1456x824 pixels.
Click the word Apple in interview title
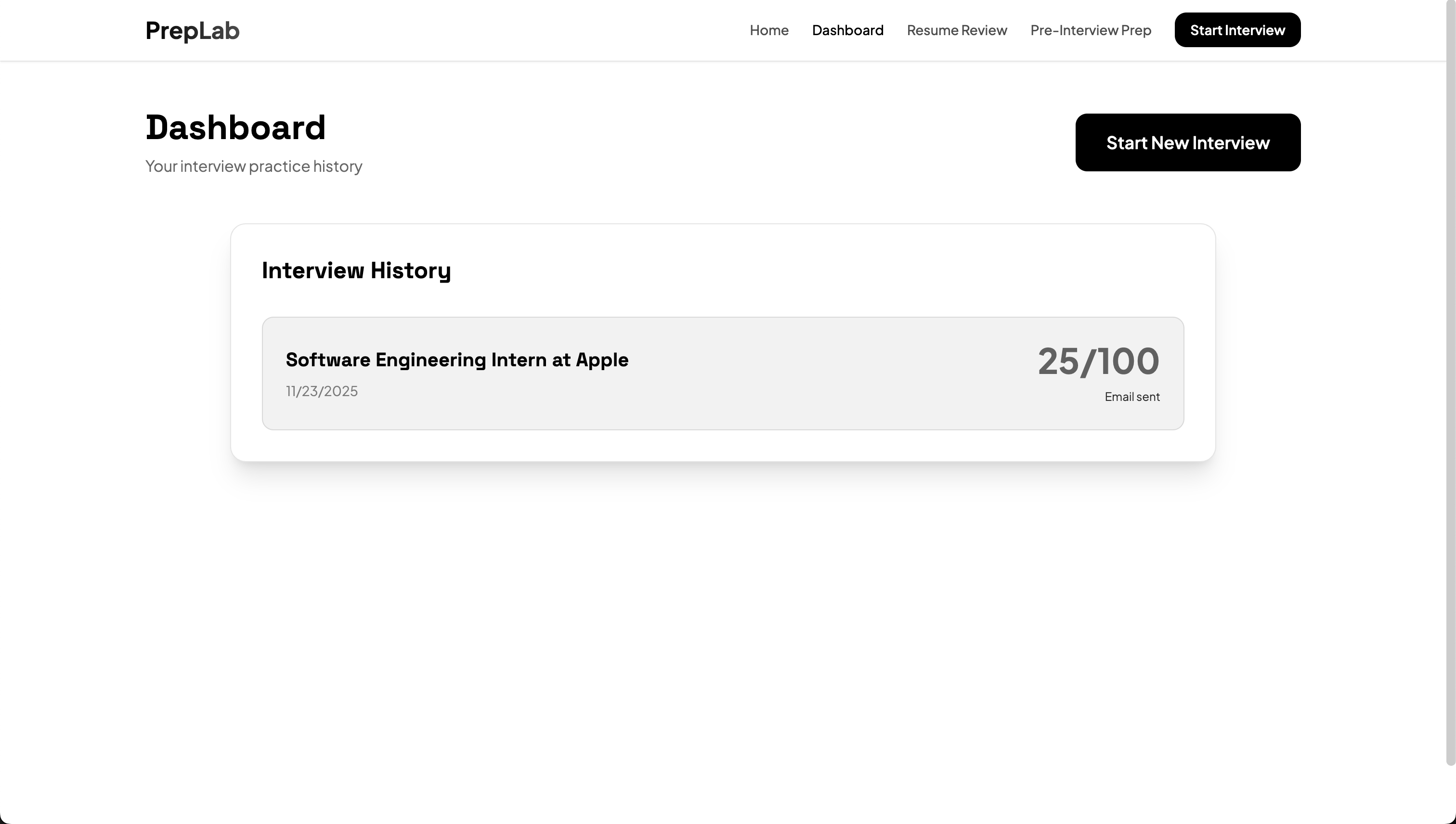click(x=602, y=360)
